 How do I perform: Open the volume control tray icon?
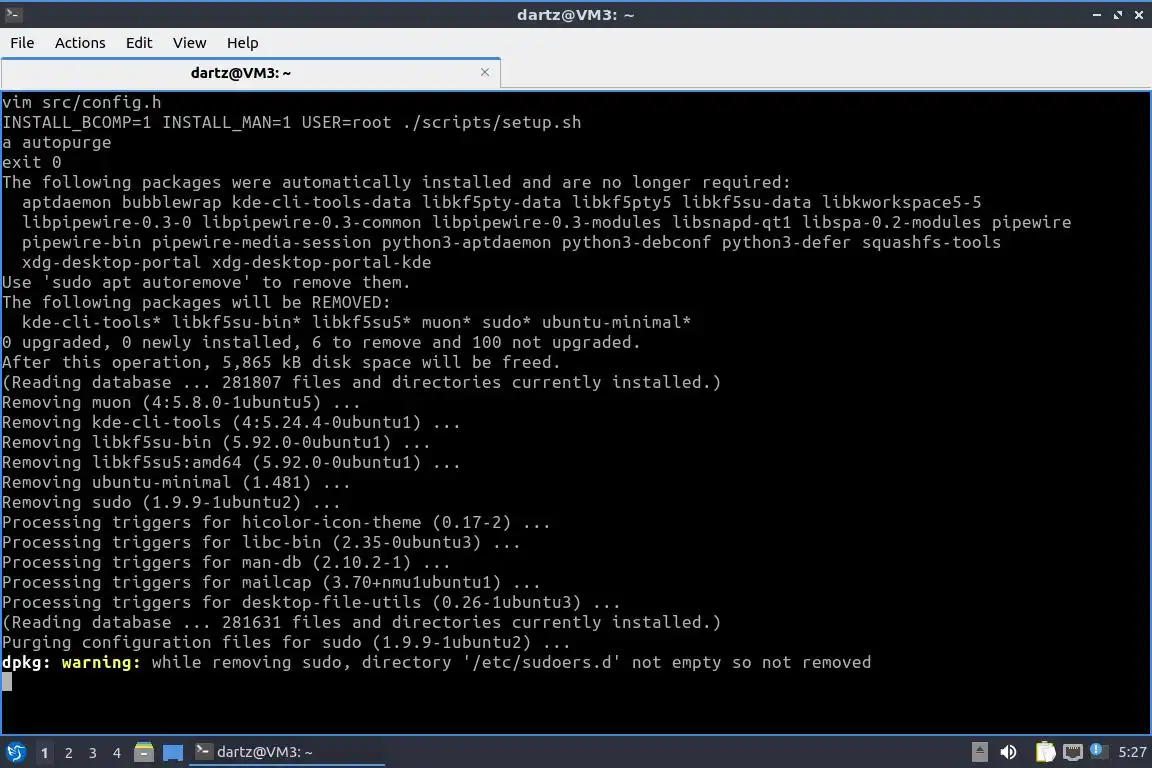pos(1009,752)
